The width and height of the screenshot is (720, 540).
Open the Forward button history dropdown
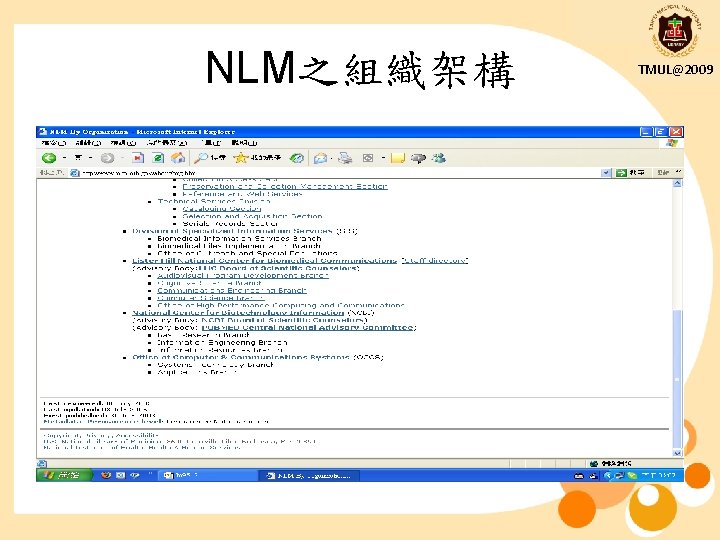[123, 158]
